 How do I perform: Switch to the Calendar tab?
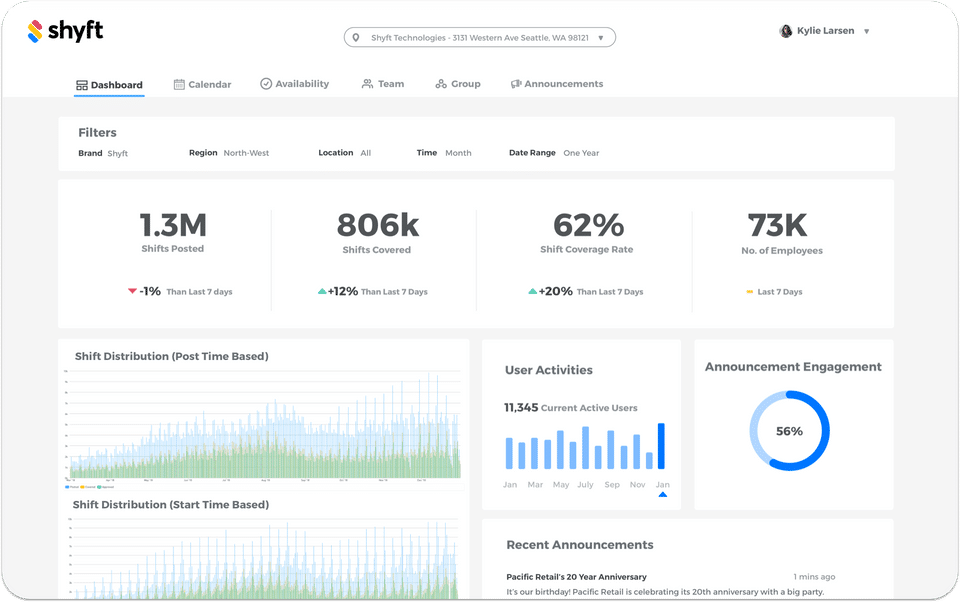(203, 85)
